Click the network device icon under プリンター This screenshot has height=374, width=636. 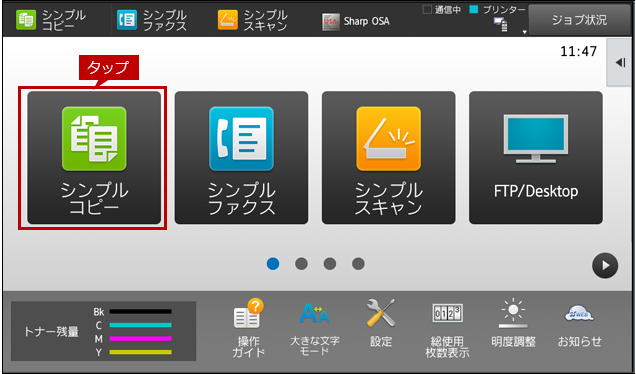point(500,24)
